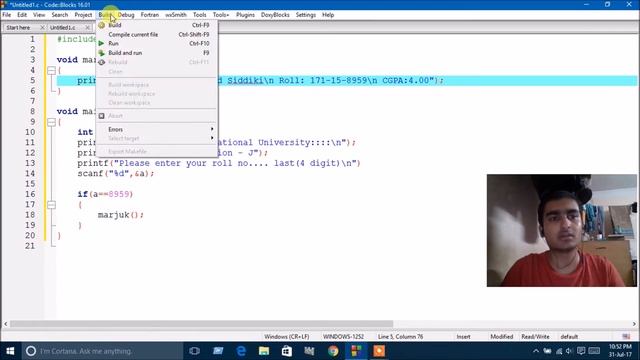
Task: Open the Windows Store taskbar icon
Action: click(287, 351)
